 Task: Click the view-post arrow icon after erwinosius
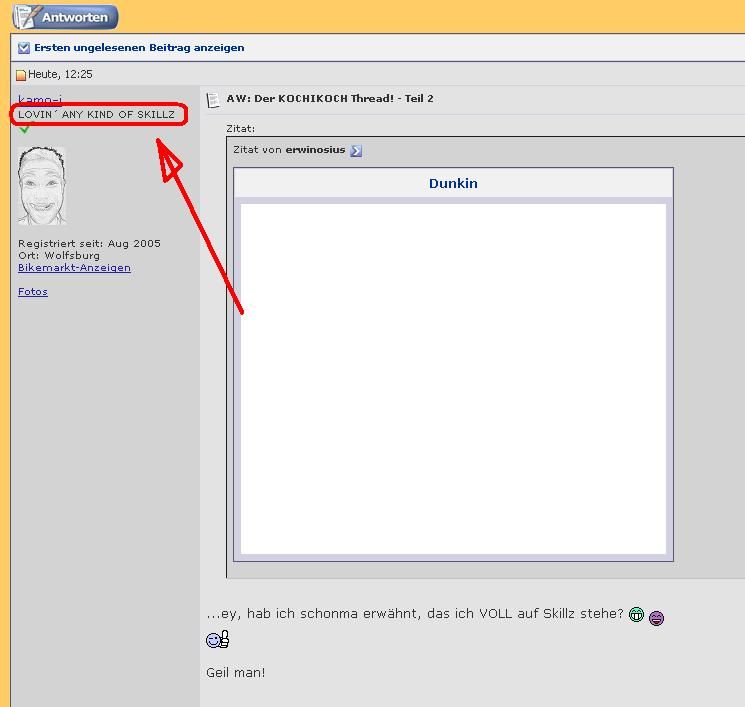pos(356,151)
